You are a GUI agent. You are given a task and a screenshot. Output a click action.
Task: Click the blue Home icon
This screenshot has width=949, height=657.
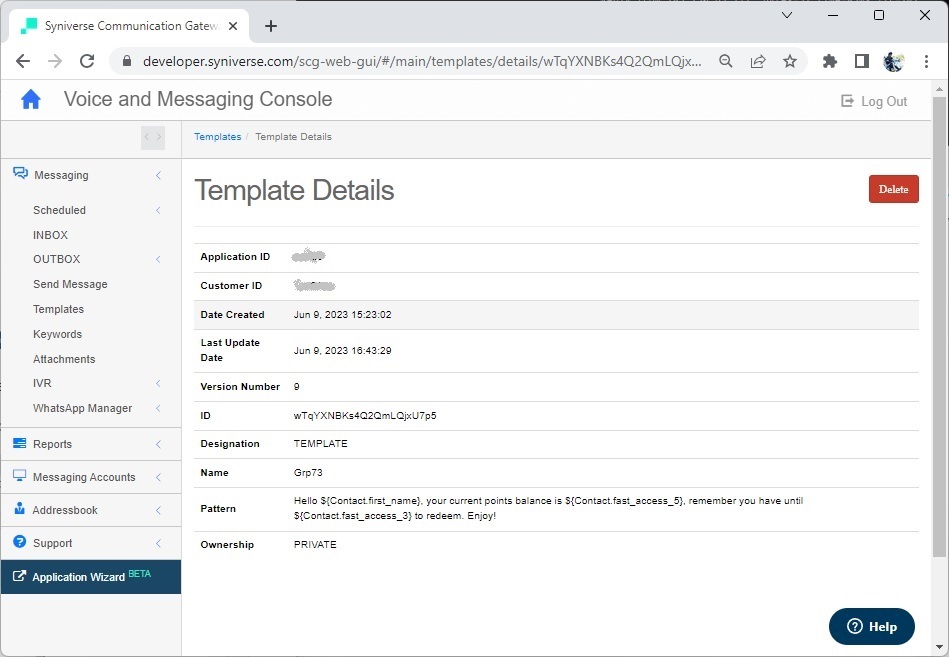pos(31,99)
